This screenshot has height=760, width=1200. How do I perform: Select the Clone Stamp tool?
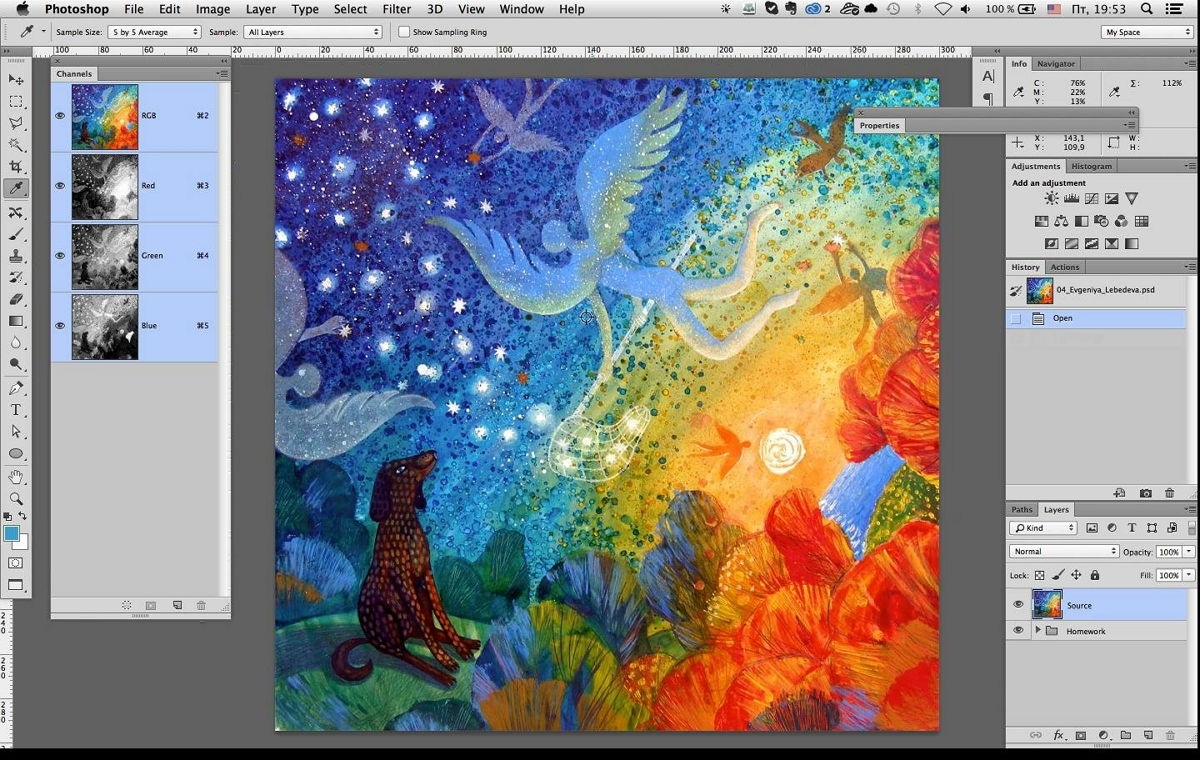click(x=16, y=256)
